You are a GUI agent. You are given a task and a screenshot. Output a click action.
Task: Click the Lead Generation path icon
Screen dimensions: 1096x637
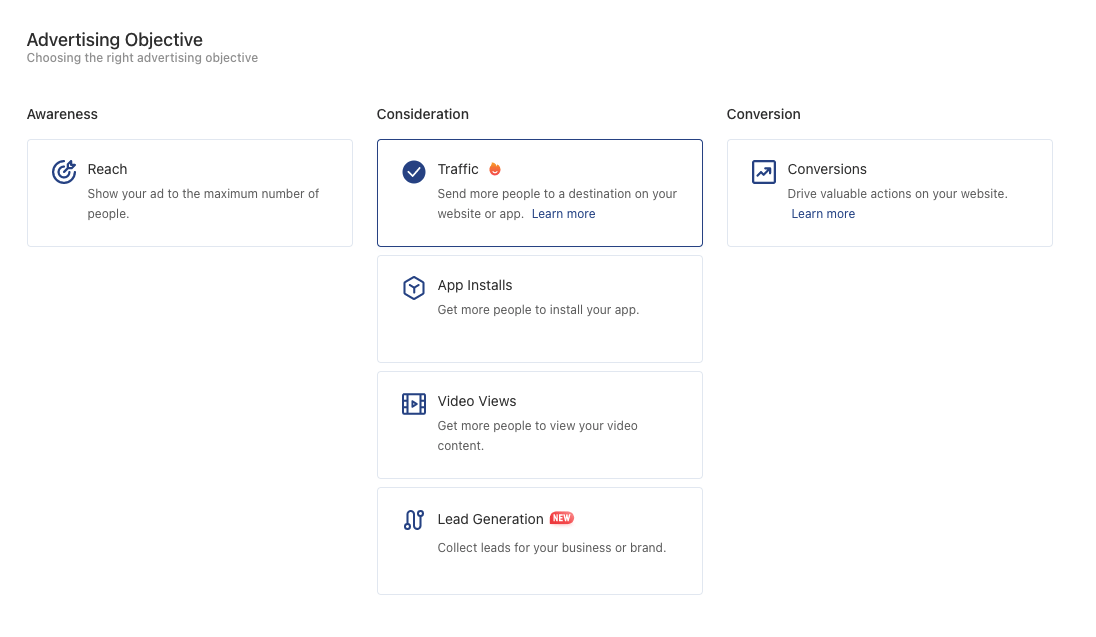point(414,520)
